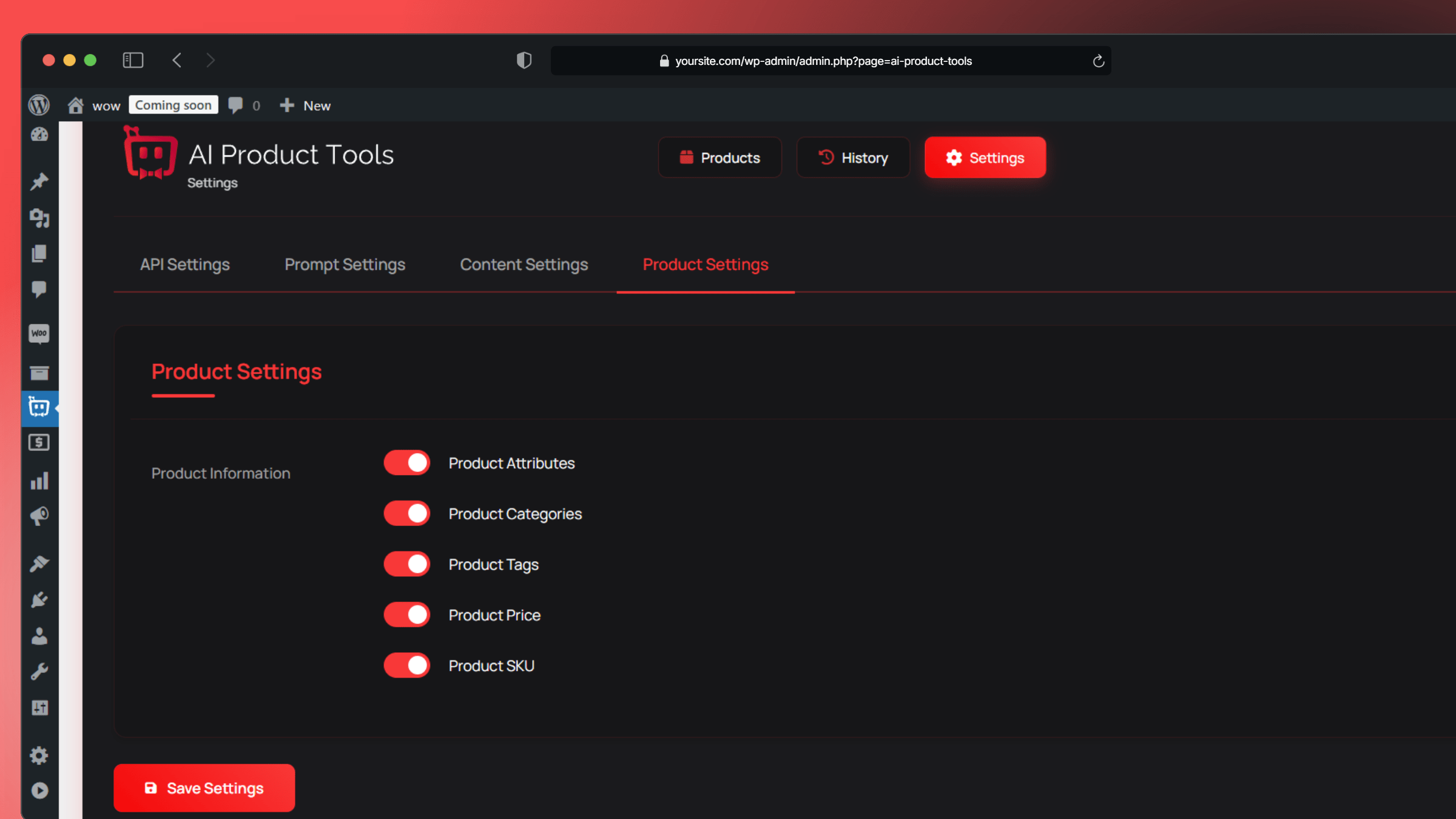Click the Product Attributes label
This screenshot has height=819, width=1456.
(511, 463)
